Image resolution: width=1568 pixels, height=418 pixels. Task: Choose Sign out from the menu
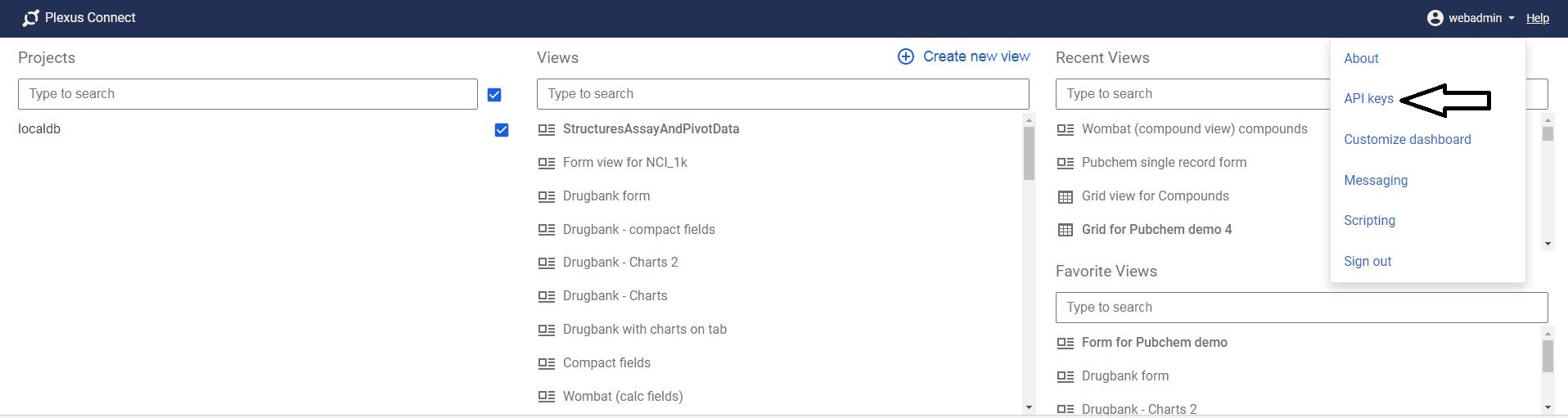1367,261
